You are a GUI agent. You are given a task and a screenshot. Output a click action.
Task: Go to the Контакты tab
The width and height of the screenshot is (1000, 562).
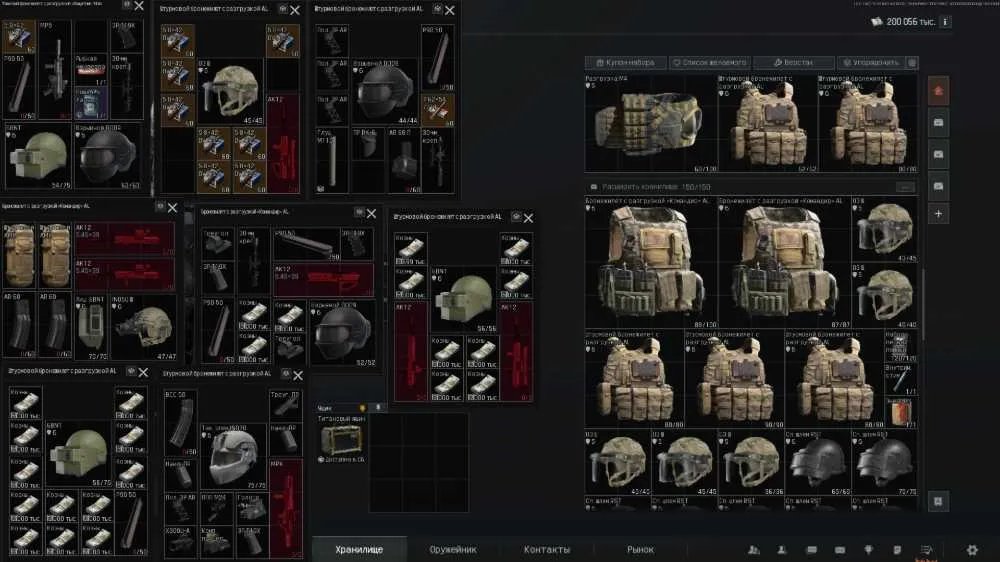pyautogui.click(x=547, y=549)
